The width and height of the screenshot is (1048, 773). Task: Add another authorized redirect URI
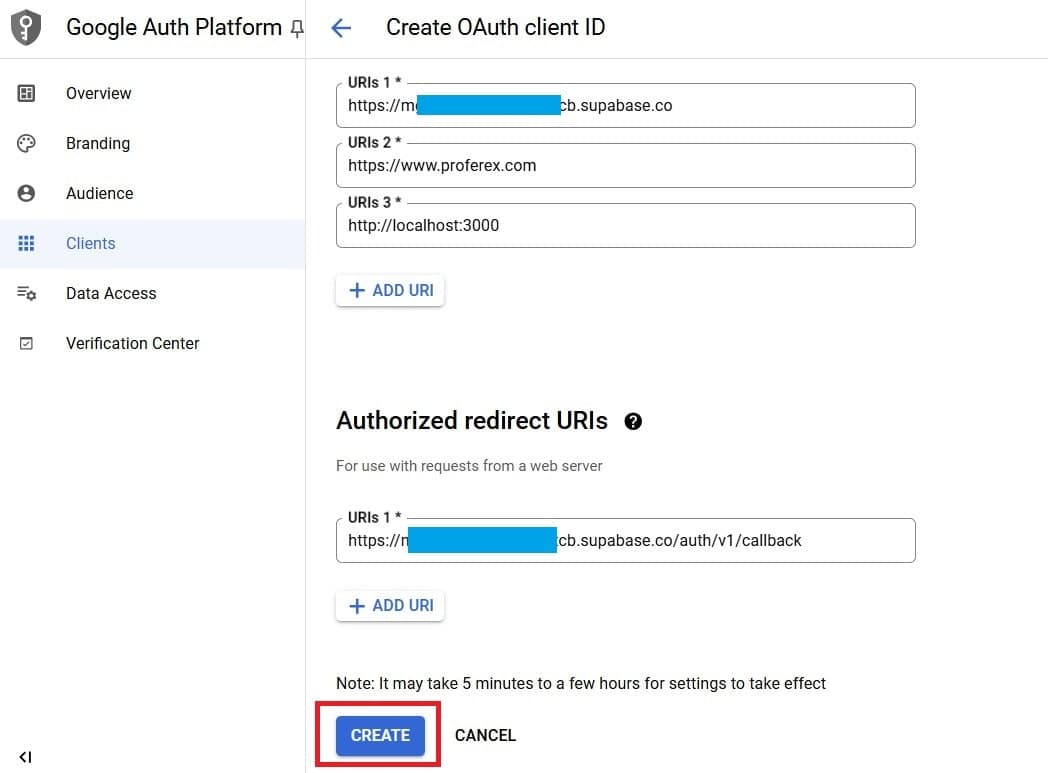[x=390, y=605]
